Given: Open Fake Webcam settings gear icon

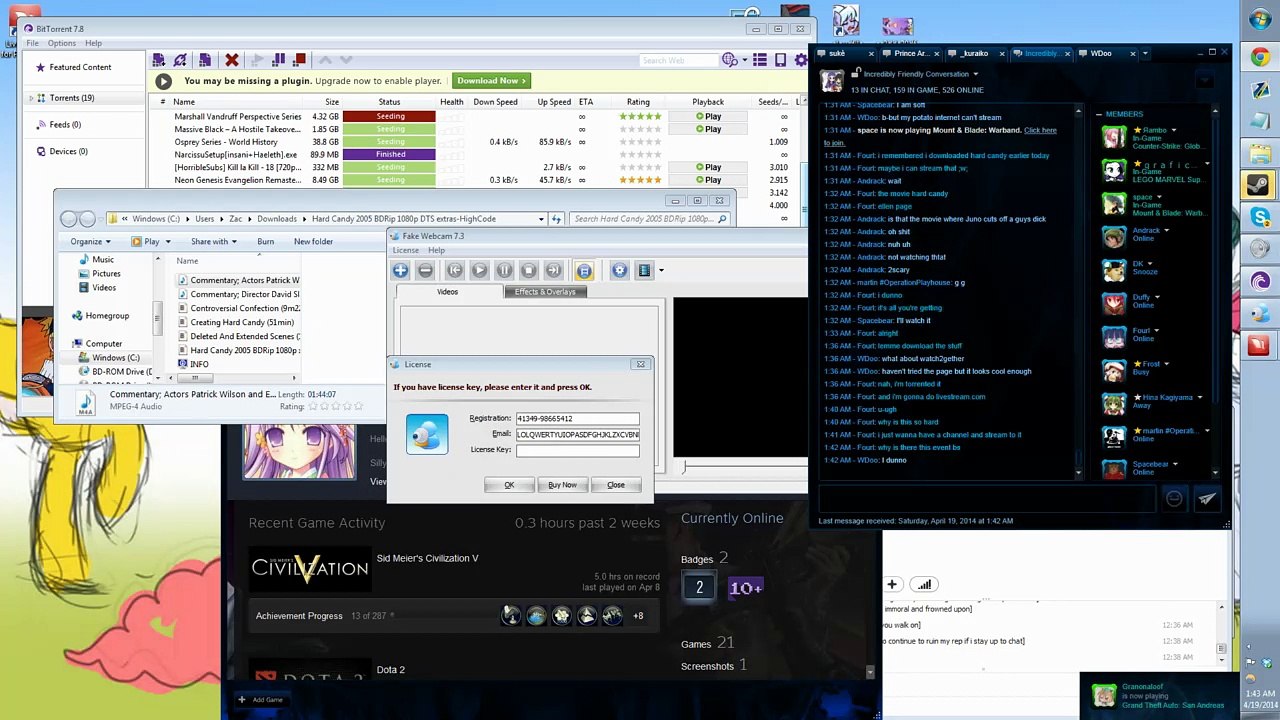Looking at the screenshot, I should tap(619, 270).
